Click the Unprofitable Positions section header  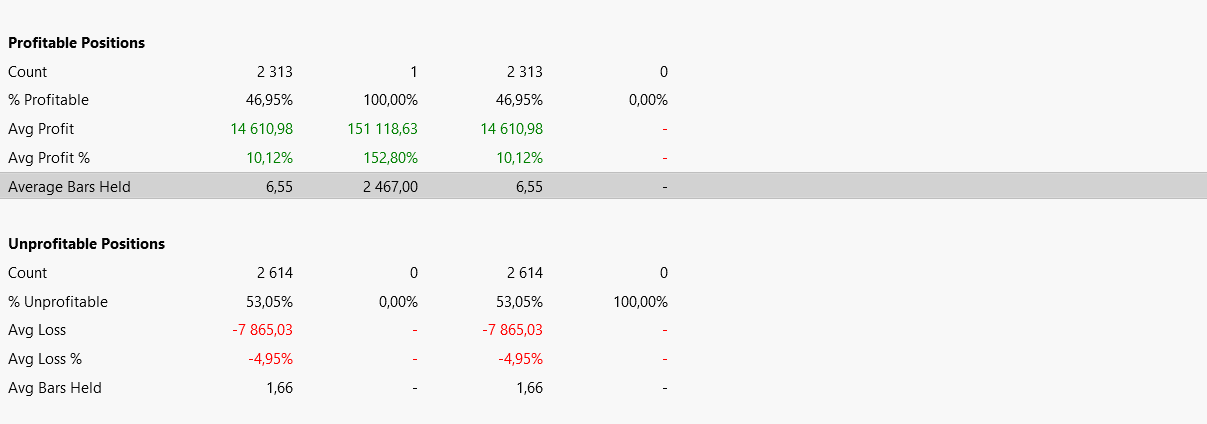pyautogui.click(x=86, y=244)
